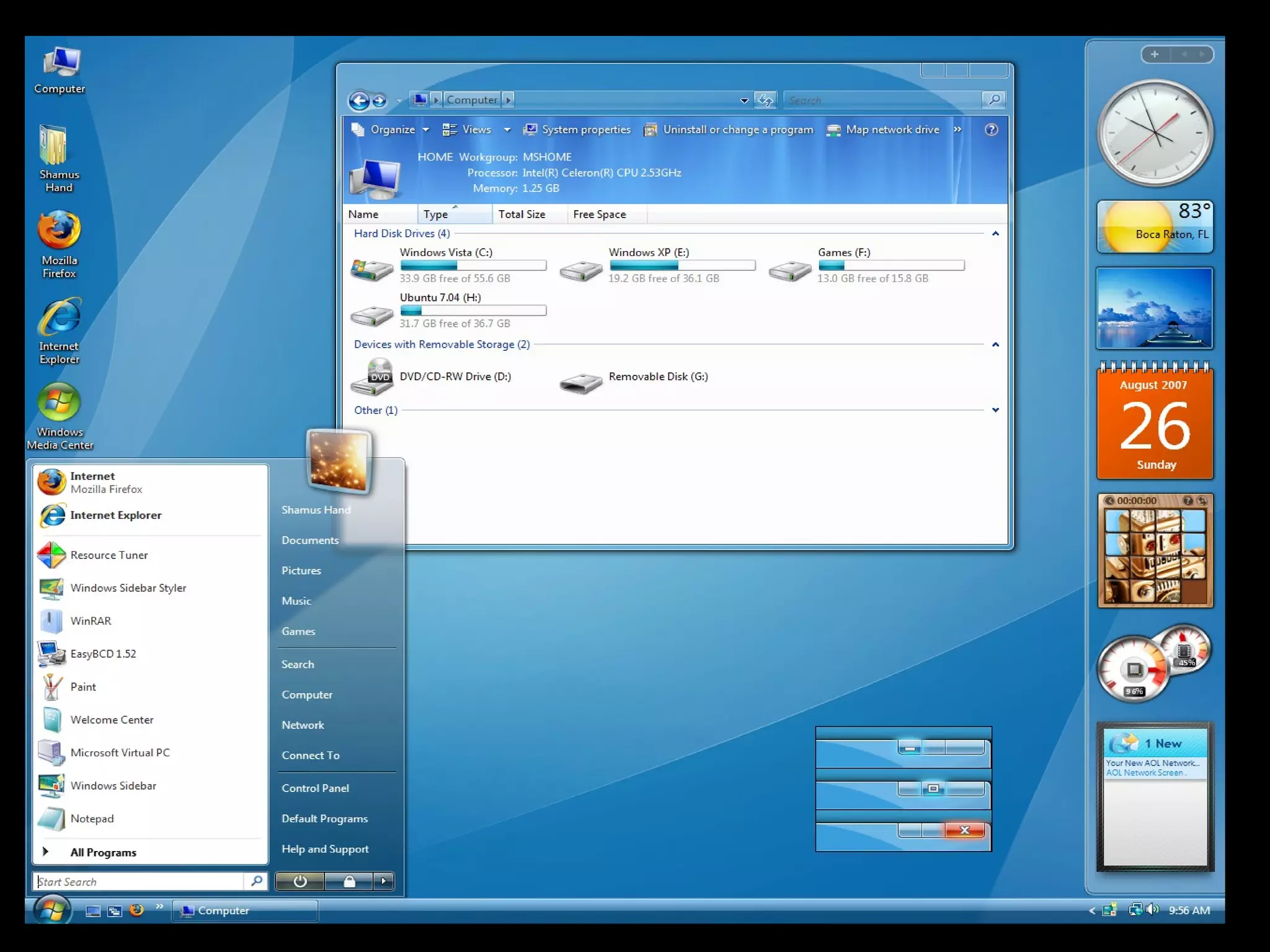This screenshot has width=1270, height=952.
Task: Collapse the Hard Disk Drives group
Action: pyautogui.click(x=995, y=234)
